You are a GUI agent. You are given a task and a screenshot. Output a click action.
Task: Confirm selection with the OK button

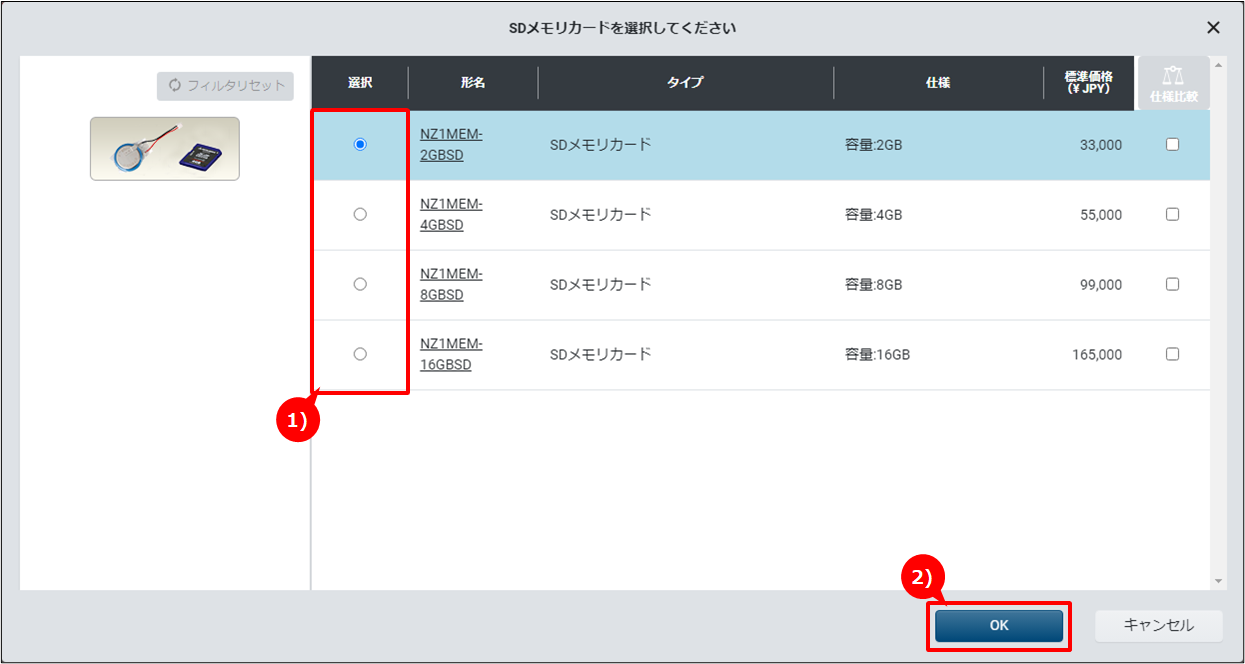[x=999, y=625]
